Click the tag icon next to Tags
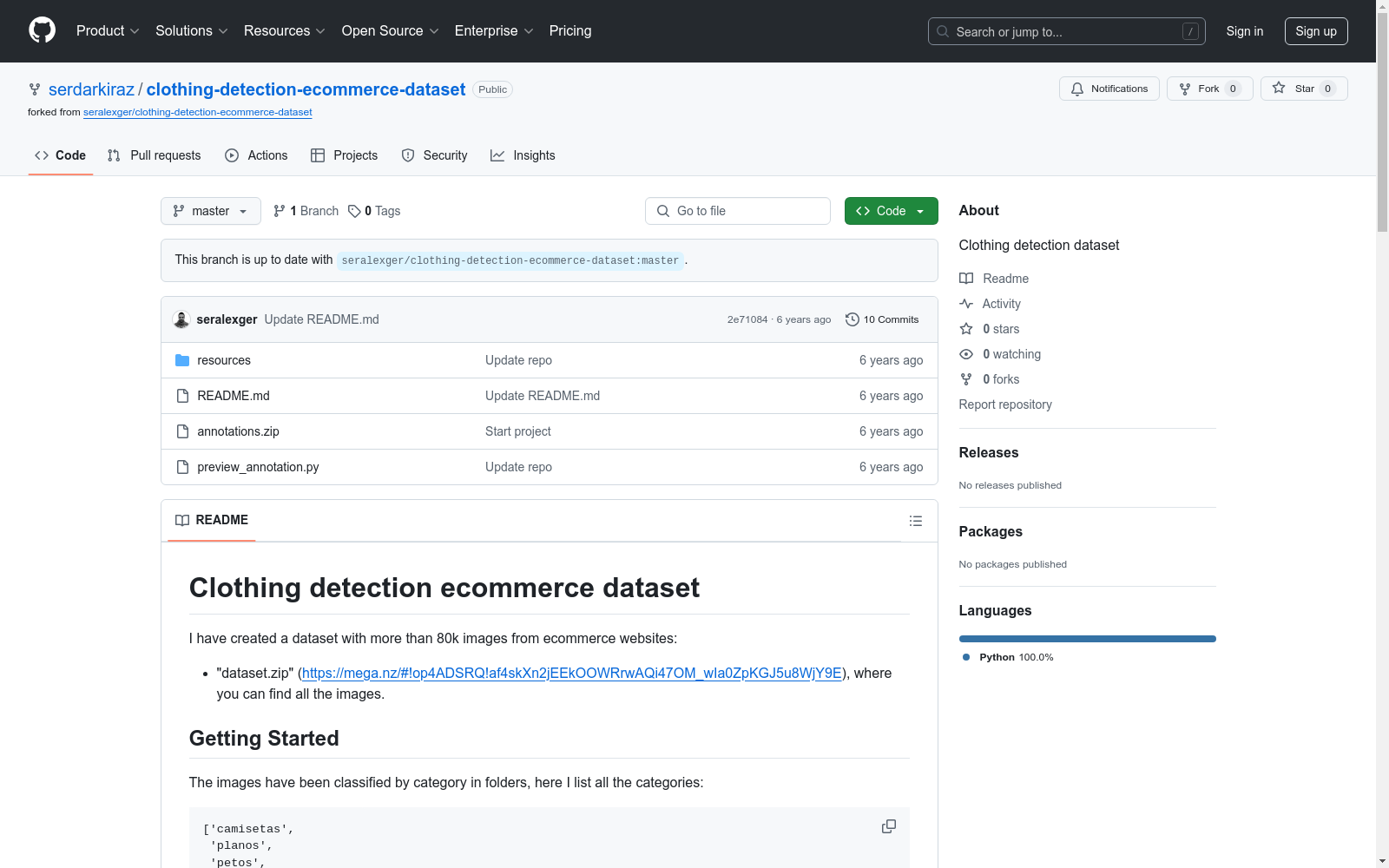The image size is (1389, 868). point(354,211)
